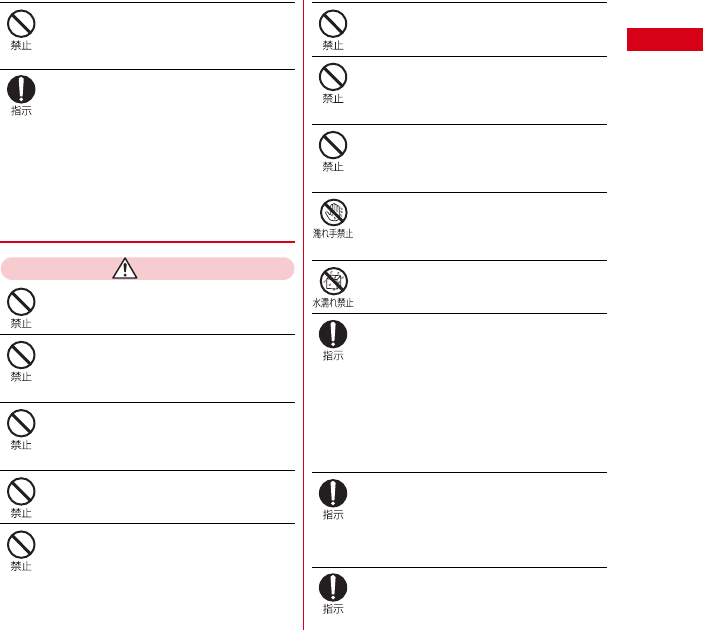This screenshot has height=630, width=703.
Task: Click the topmost 禁止 icon in right column
Action: pyautogui.click(x=333, y=23)
